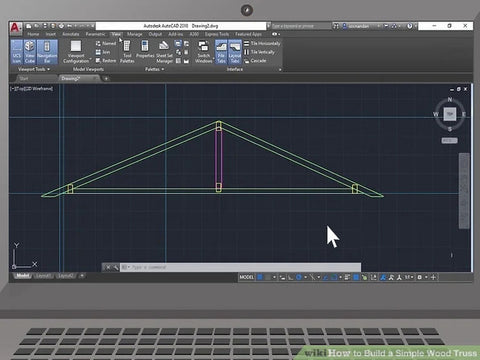
Task: Click the Undo arrow in quick access toolbar
Action: 69,26
